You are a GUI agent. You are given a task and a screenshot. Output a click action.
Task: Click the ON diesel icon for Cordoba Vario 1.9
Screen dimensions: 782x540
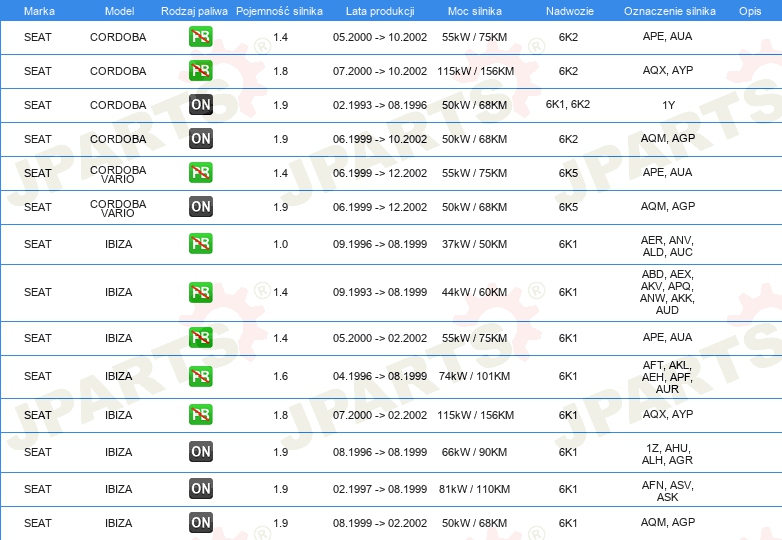tap(200, 206)
